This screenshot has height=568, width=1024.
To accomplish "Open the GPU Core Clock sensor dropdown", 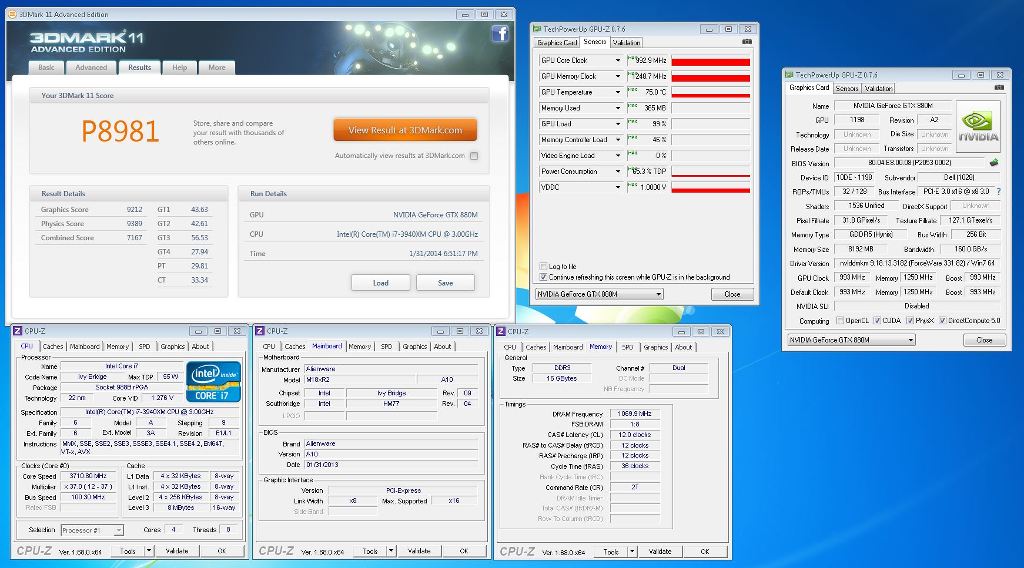I will [618, 60].
